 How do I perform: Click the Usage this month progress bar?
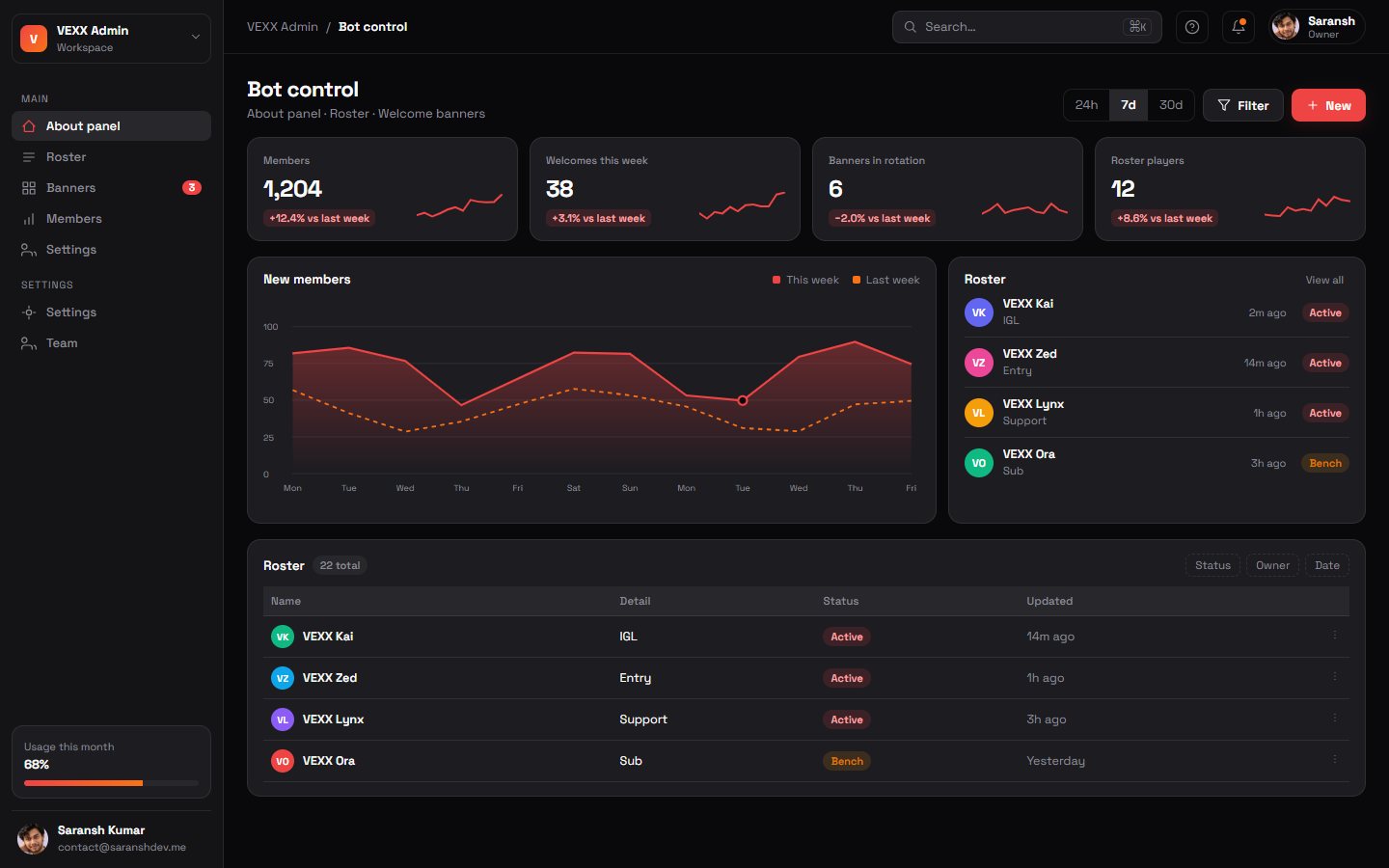pos(111,783)
